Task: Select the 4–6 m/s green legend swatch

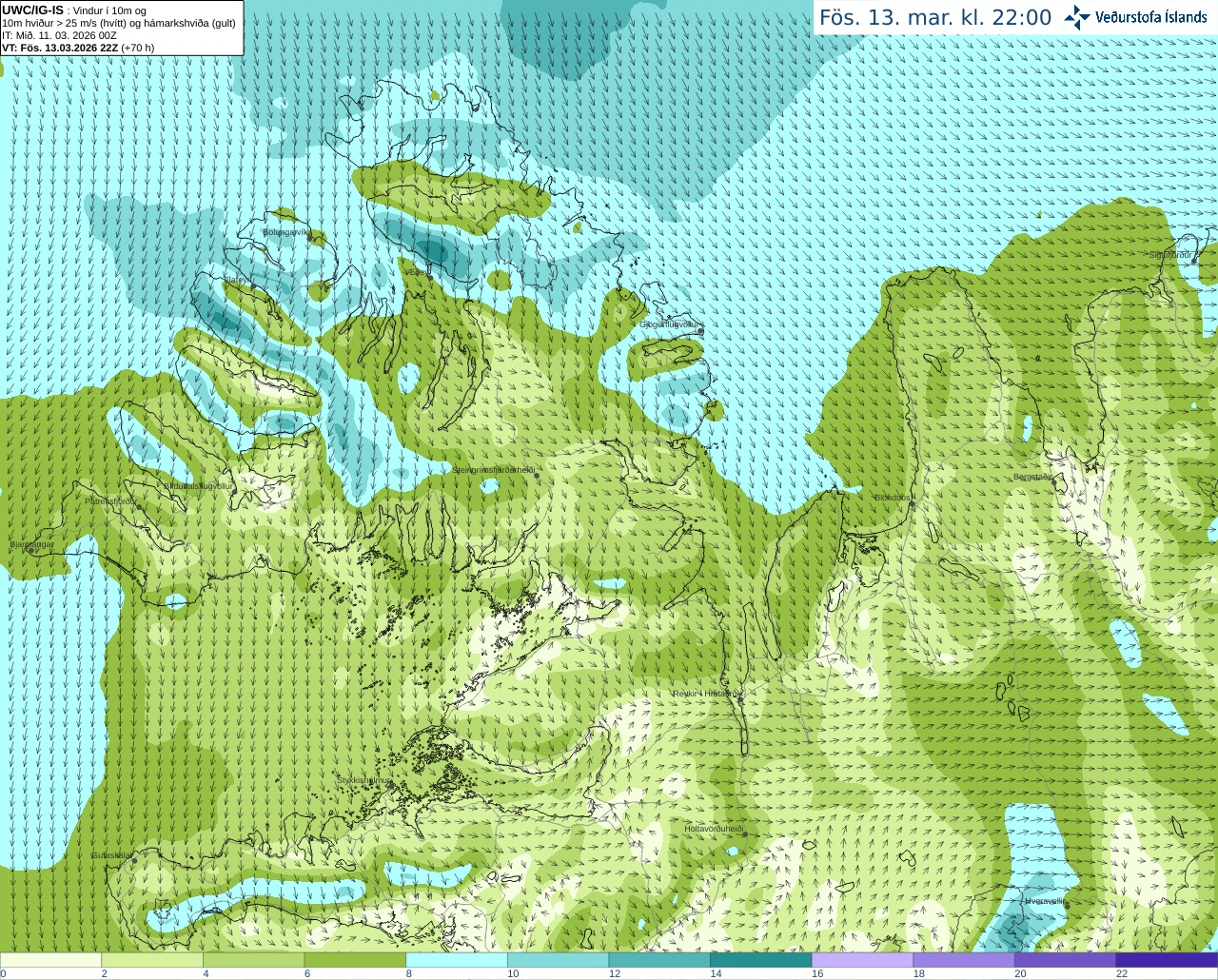Action: (254, 960)
